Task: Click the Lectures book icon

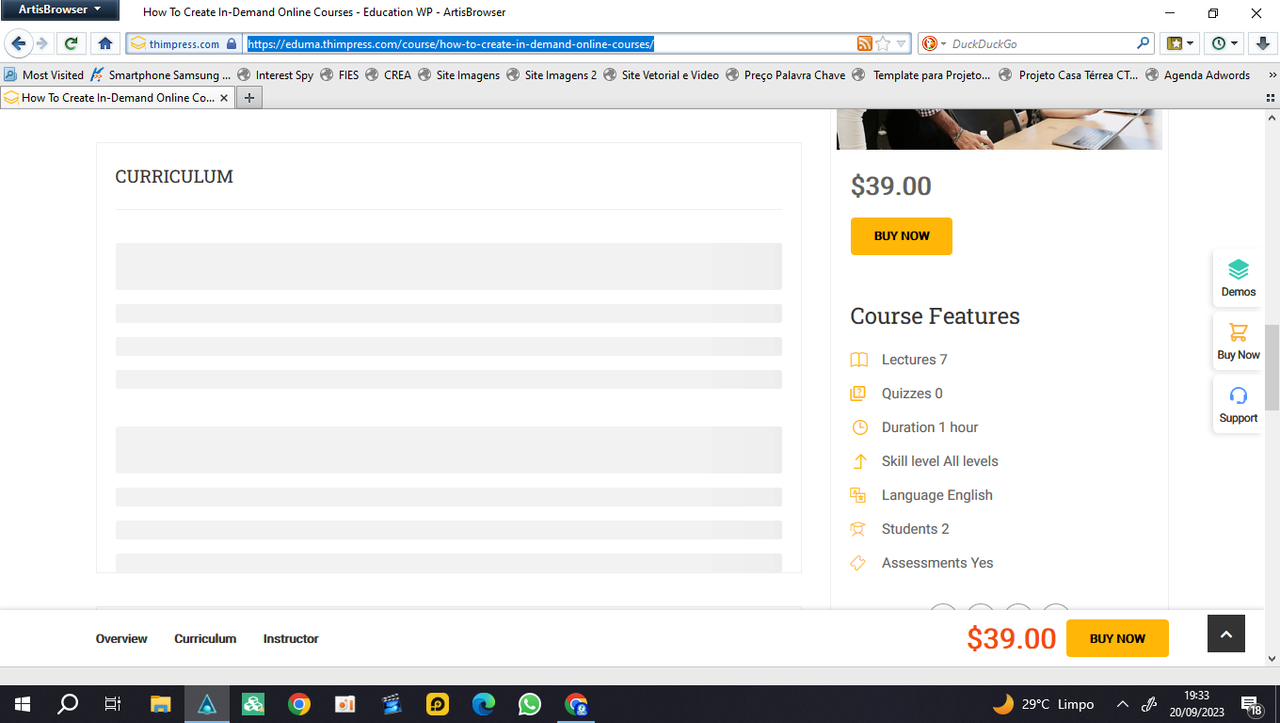Action: click(859, 360)
